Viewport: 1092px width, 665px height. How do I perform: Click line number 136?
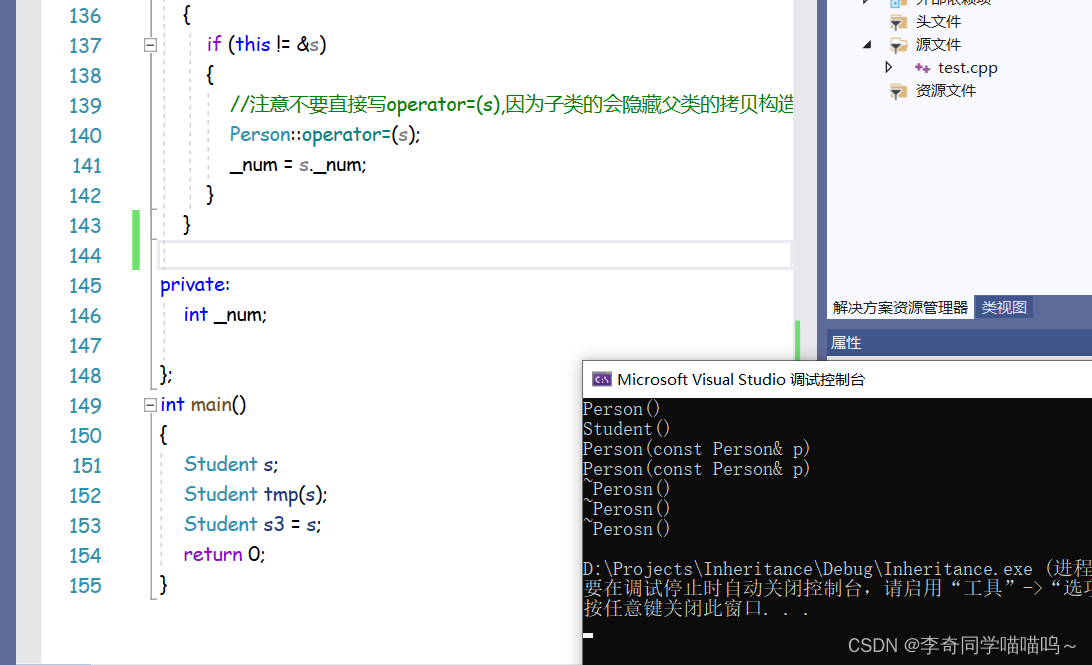85,16
